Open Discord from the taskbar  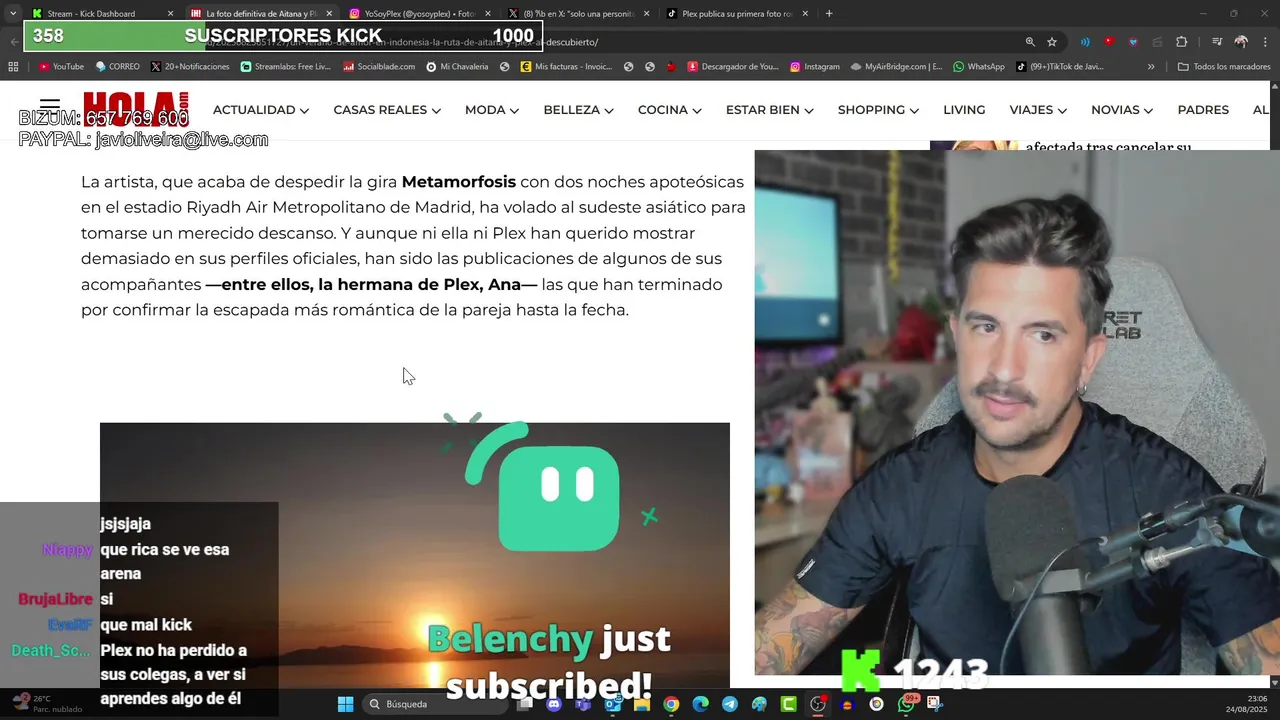tap(554, 704)
